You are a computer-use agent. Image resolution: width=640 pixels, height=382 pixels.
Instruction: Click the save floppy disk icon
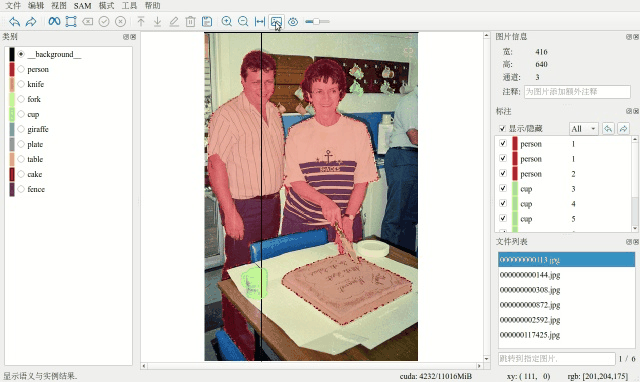(x=207, y=22)
